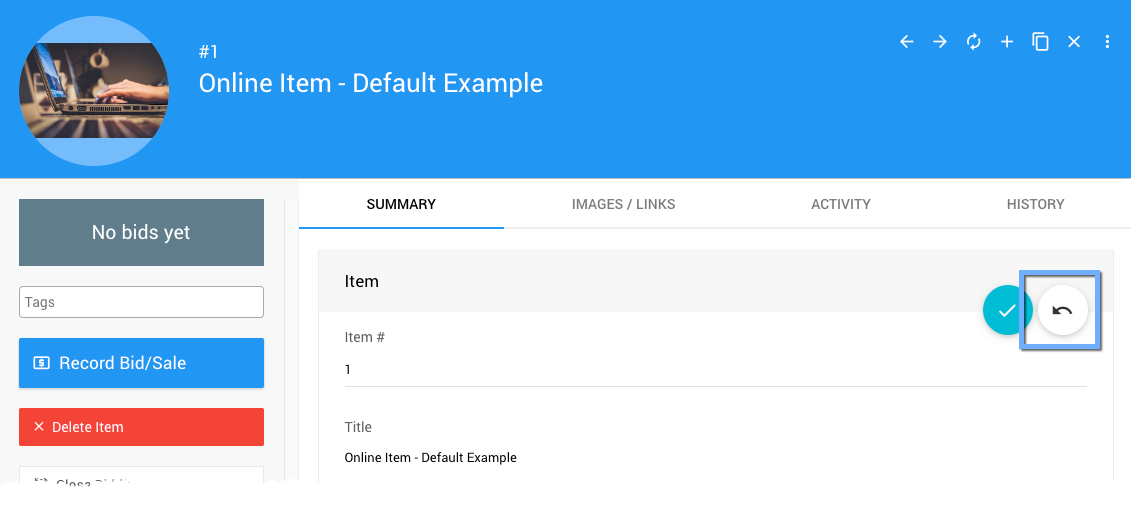Go to the previous item with the left arrow
The height and width of the screenshot is (514, 1131).
click(907, 42)
